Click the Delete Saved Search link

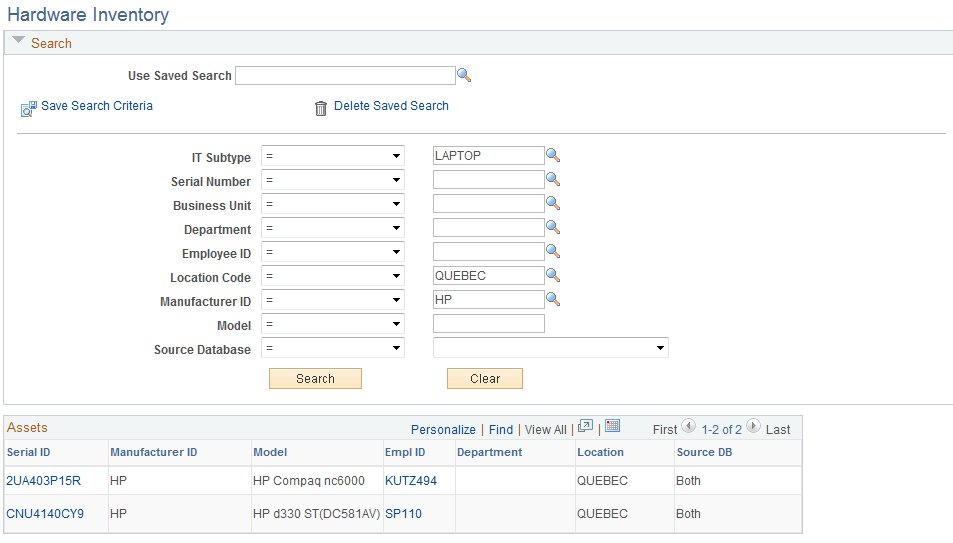point(391,106)
